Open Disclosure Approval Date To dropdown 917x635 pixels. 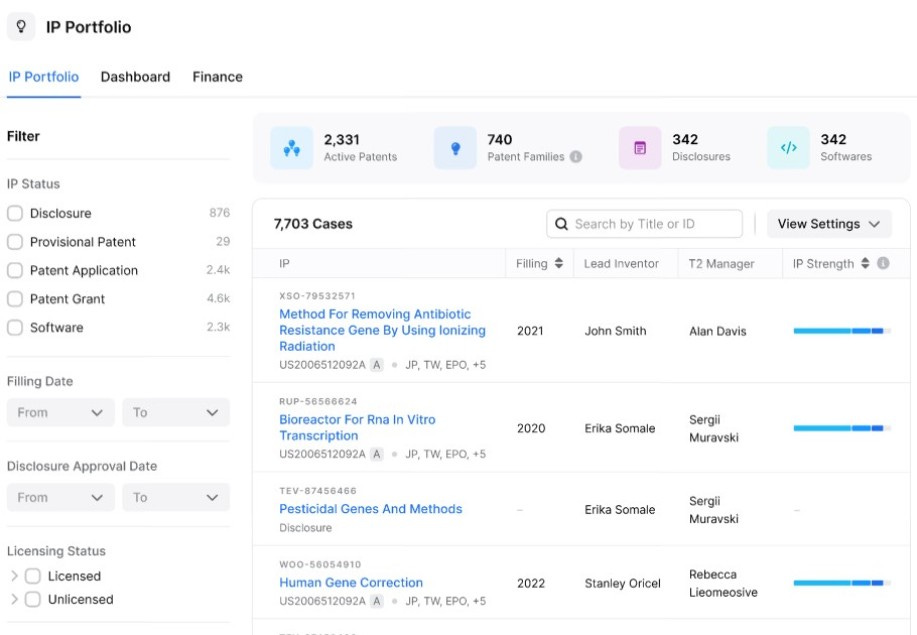tap(175, 498)
